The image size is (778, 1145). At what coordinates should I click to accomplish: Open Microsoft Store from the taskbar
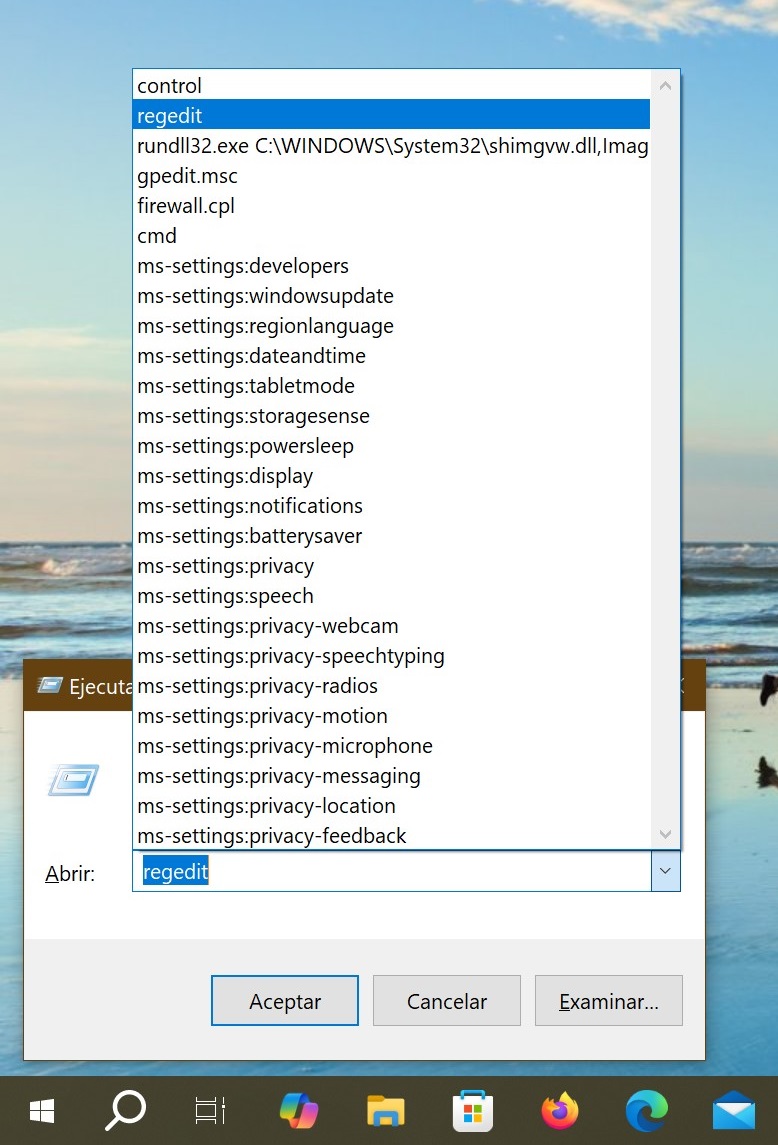473,1111
